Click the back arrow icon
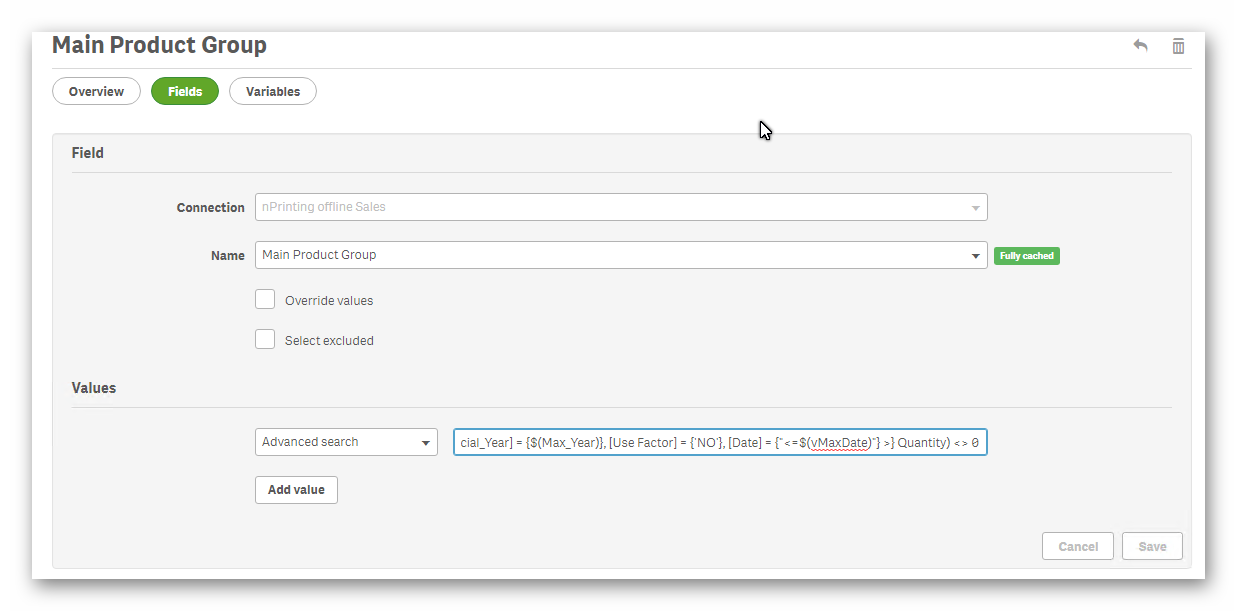This screenshot has width=1237, height=611. (1140, 46)
